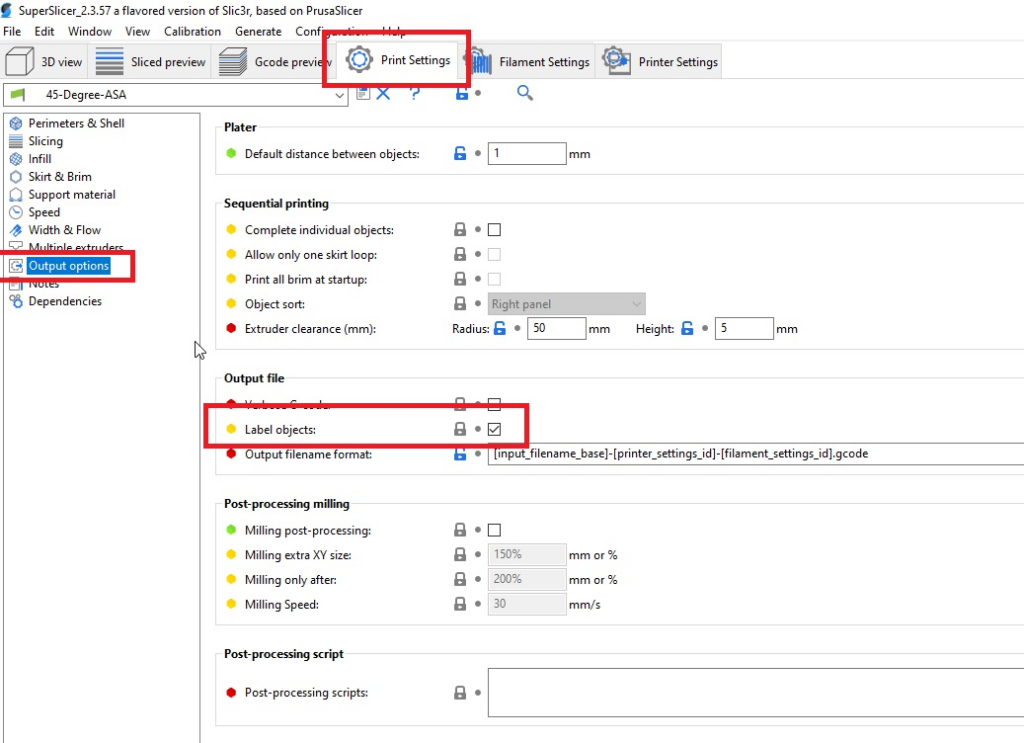Select Speed in the sidebar
Viewport: 1024px width, 743px height.
(x=44, y=212)
